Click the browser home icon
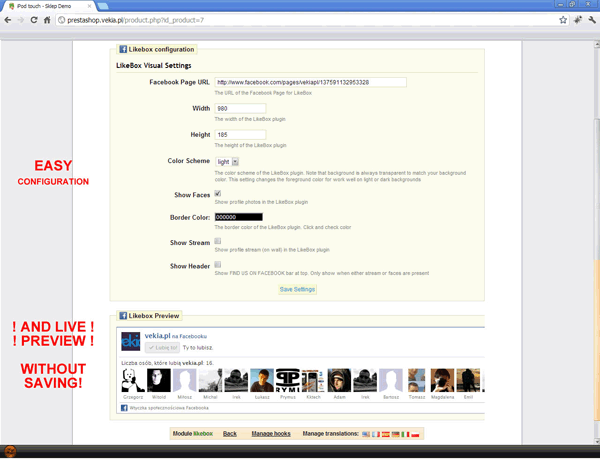 48,19
